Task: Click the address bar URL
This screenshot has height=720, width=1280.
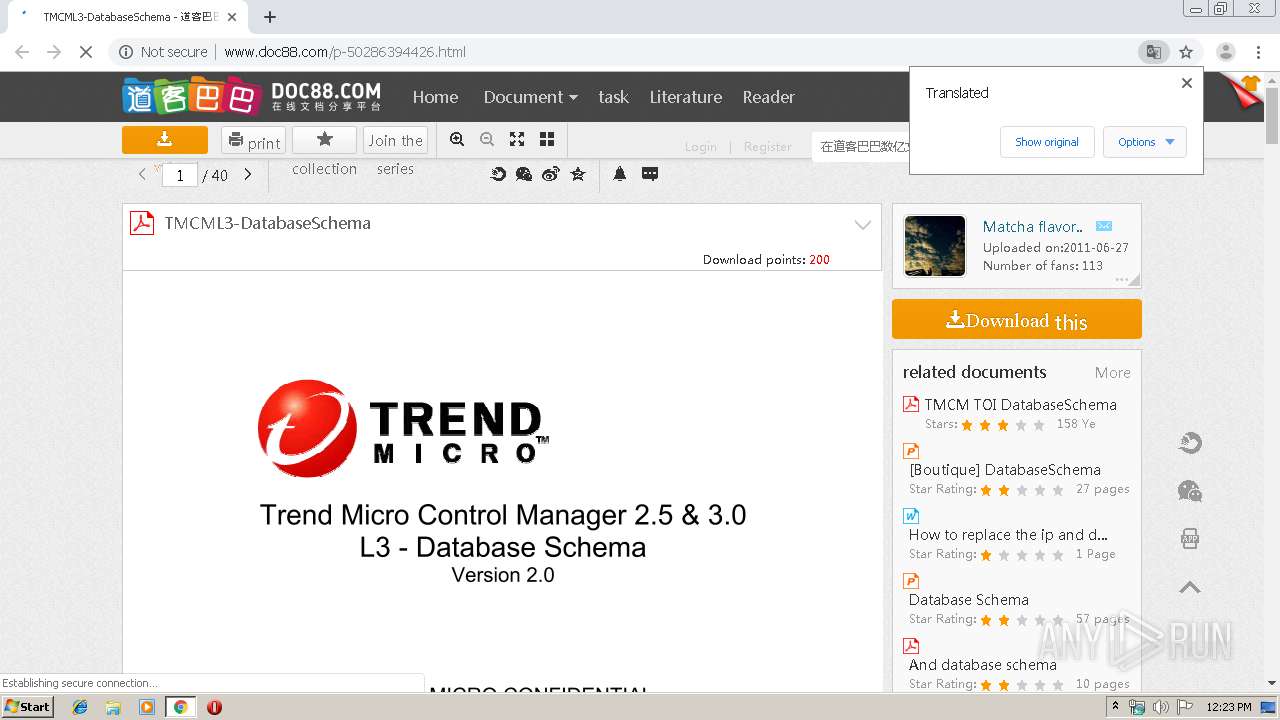Action: point(345,52)
